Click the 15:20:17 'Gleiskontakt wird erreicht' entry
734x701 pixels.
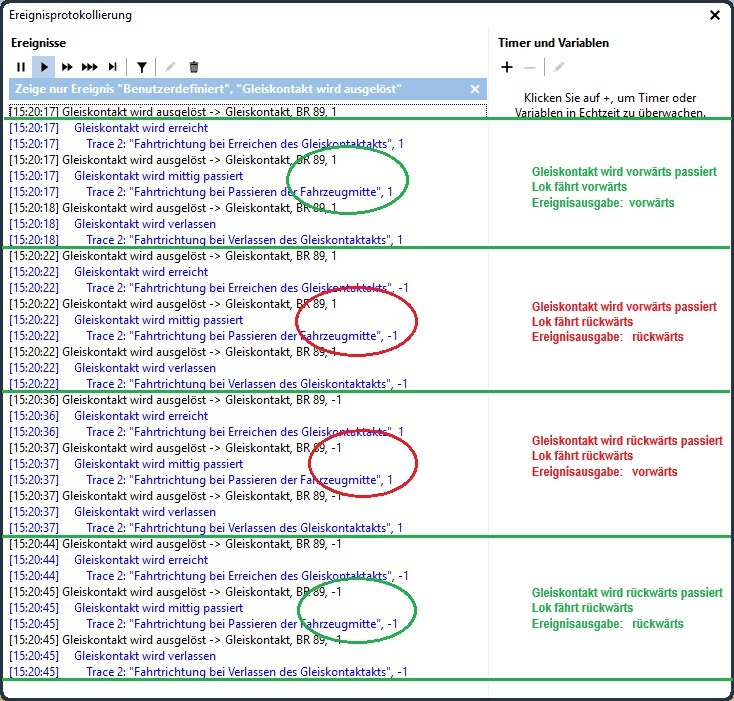tap(141, 128)
